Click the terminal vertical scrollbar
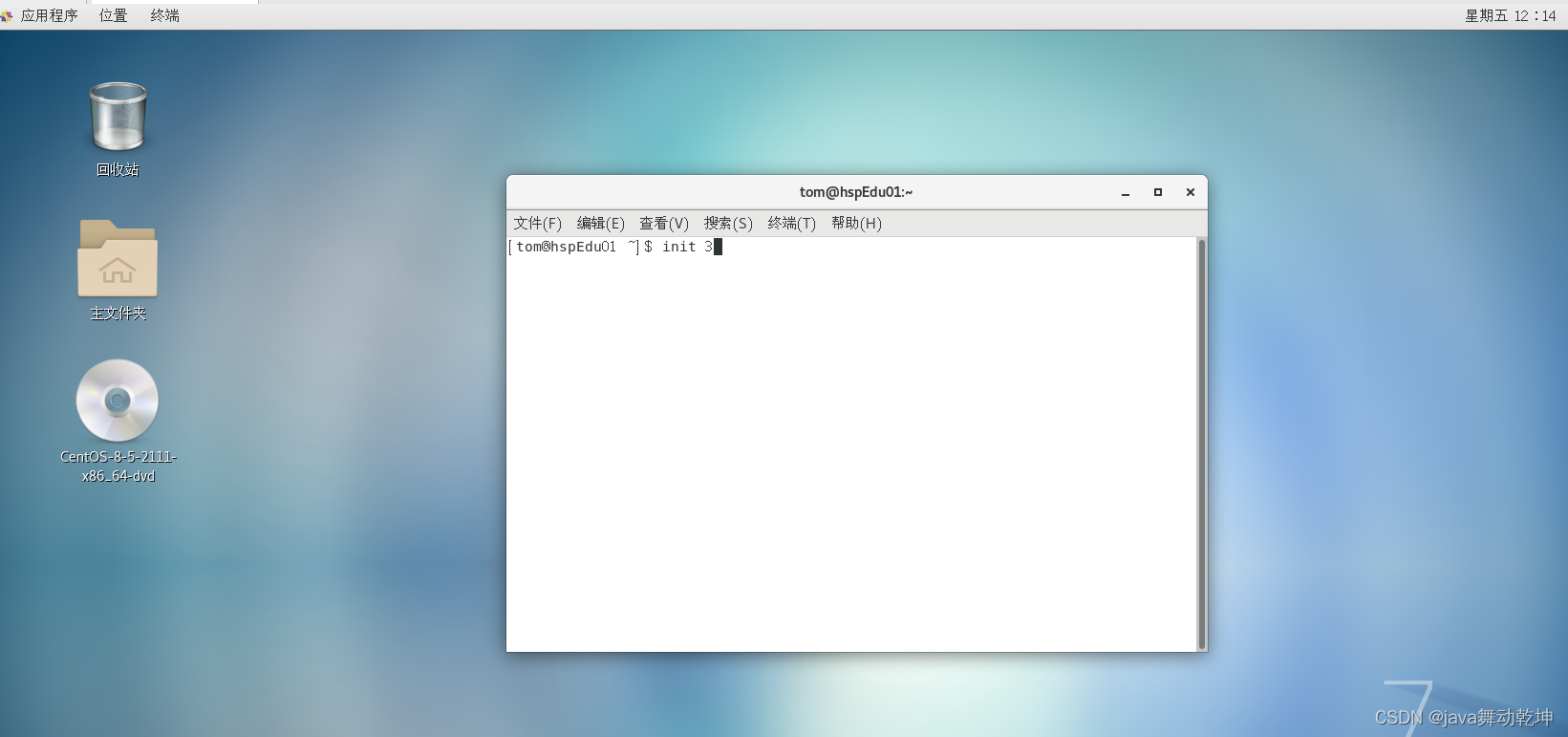 pos(1202,444)
